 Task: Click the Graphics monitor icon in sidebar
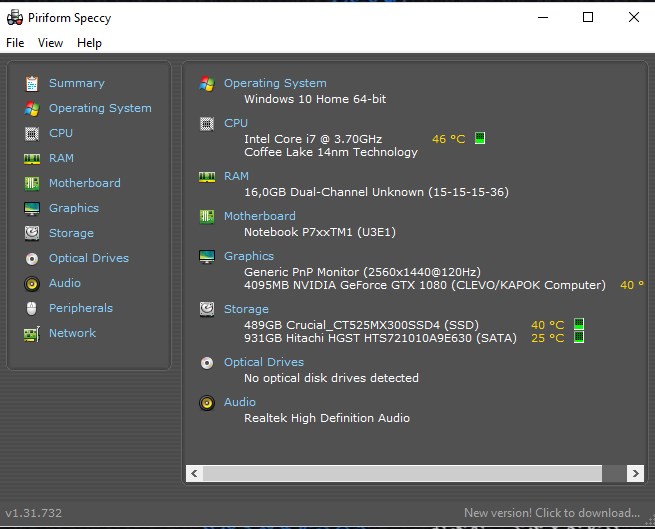32,208
